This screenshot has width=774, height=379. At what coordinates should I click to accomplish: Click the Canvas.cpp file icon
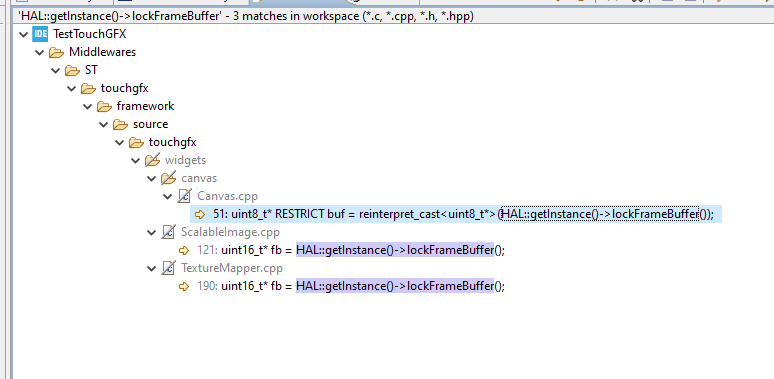(x=184, y=196)
